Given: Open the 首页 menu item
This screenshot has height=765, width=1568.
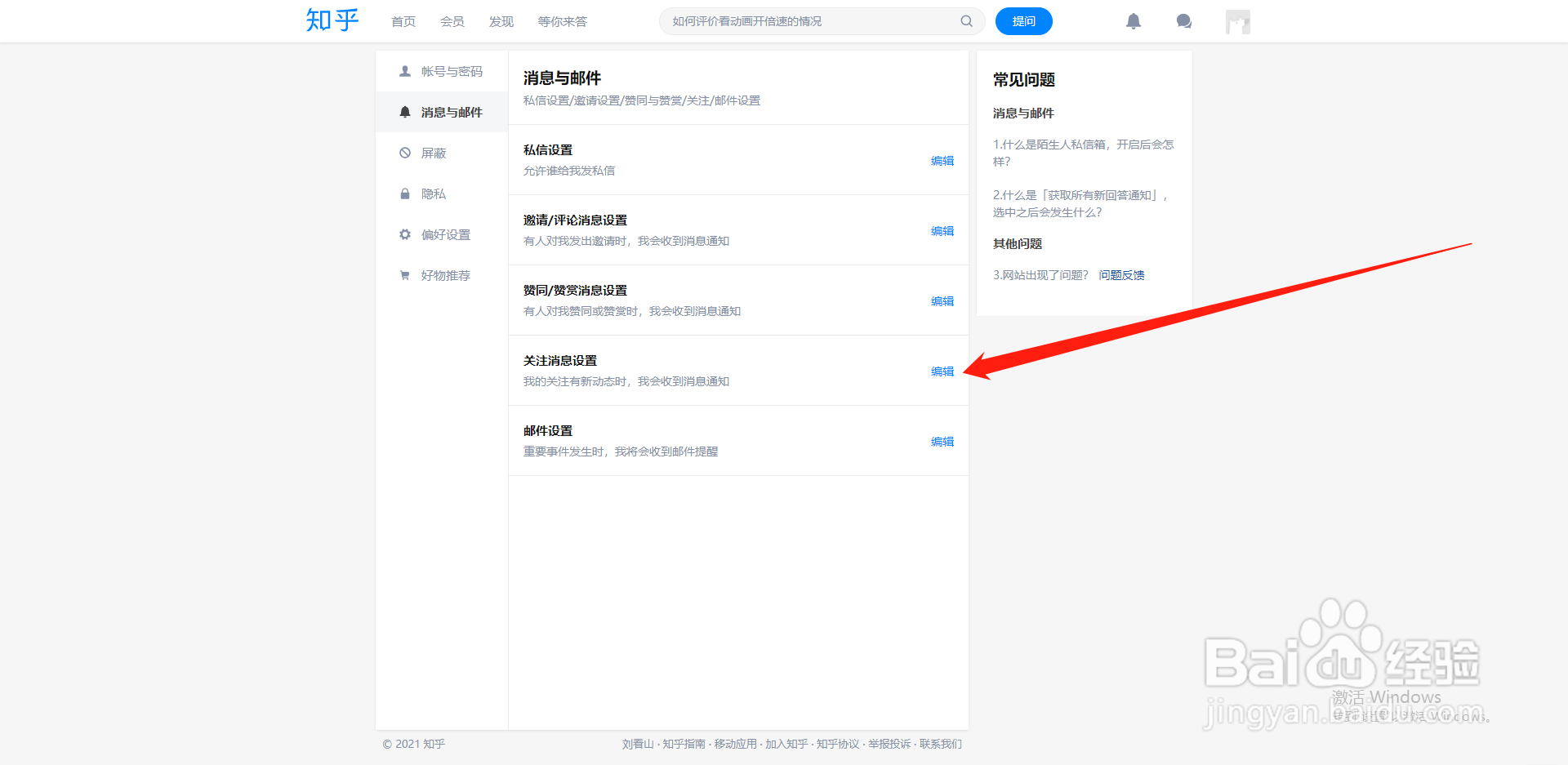Looking at the screenshot, I should click(x=403, y=22).
